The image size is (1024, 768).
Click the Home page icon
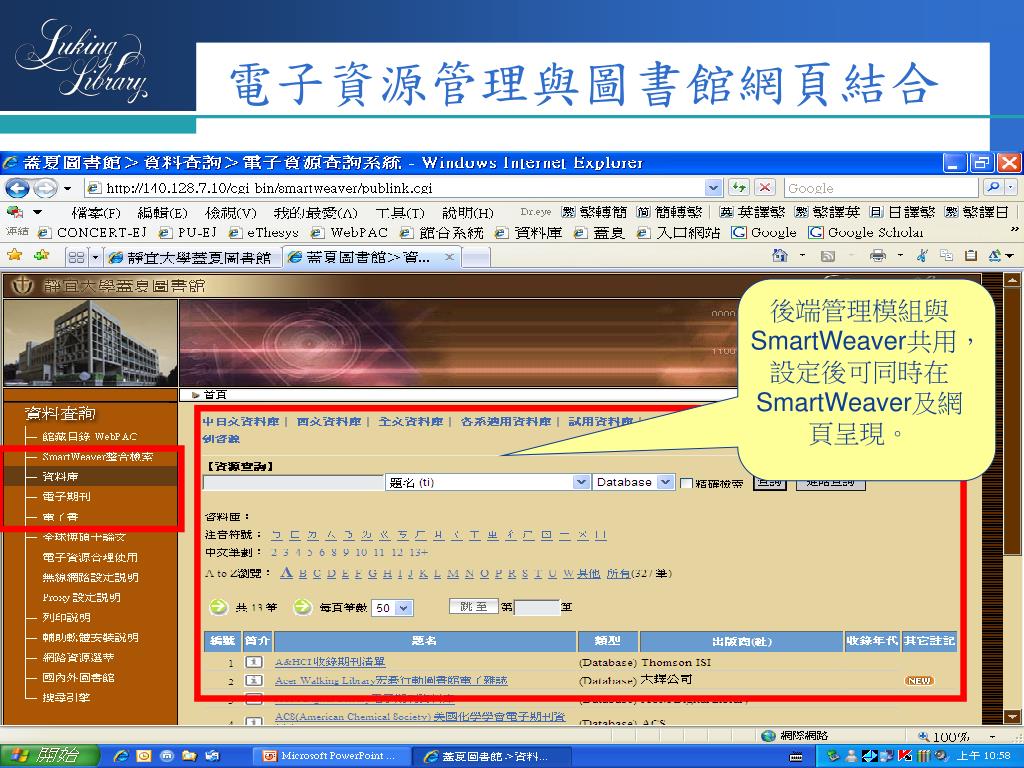click(780, 256)
